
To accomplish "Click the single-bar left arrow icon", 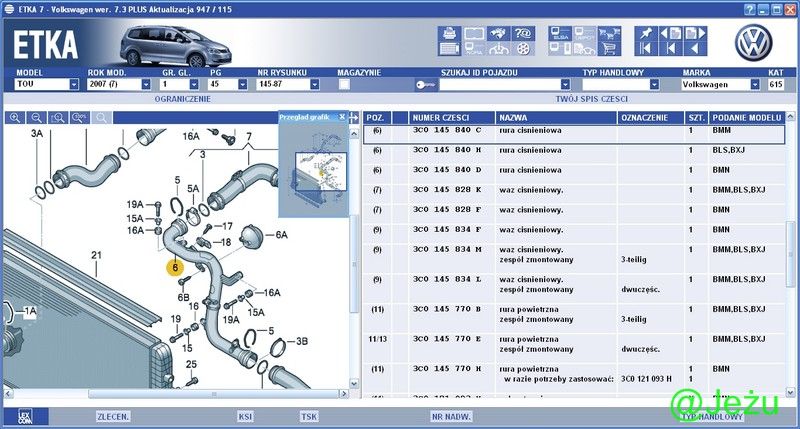I will [x=671, y=49].
